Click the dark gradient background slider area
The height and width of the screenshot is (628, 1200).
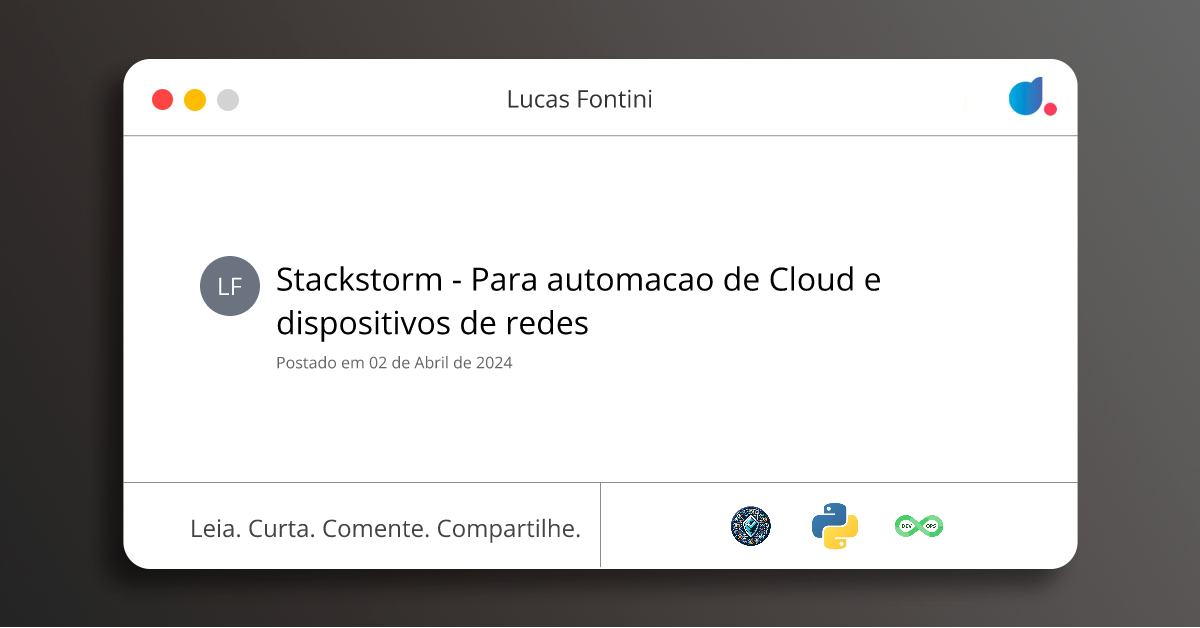click(x=60, y=314)
